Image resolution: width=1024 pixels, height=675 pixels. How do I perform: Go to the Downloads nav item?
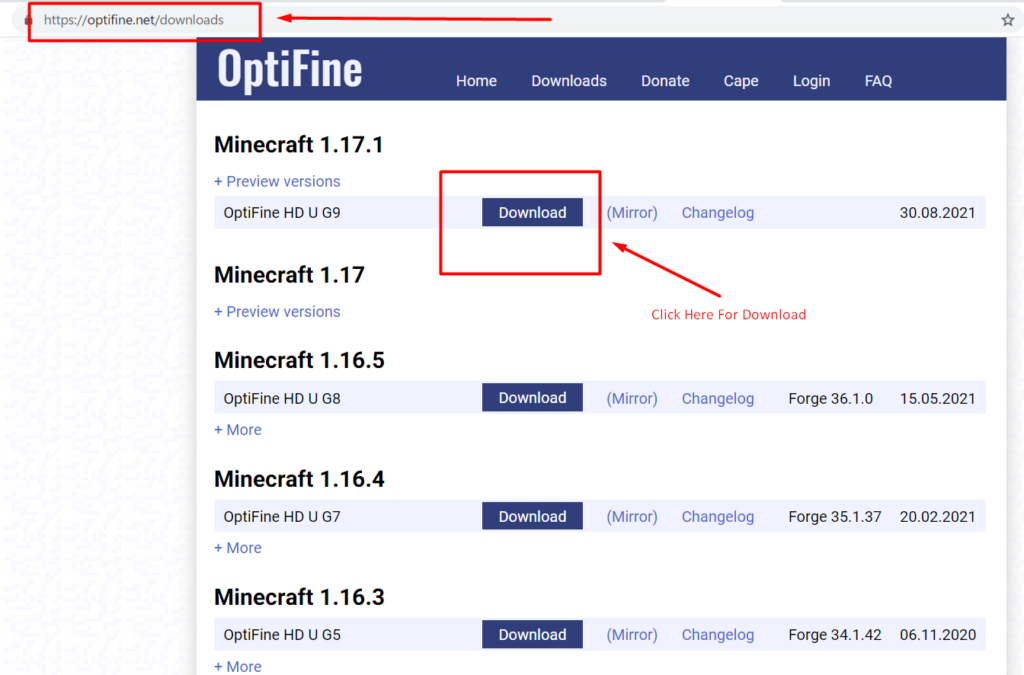[x=569, y=81]
